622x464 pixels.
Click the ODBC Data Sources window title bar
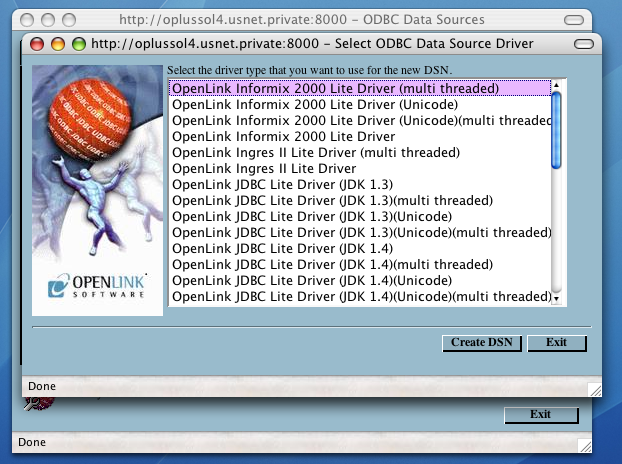[301, 19]
